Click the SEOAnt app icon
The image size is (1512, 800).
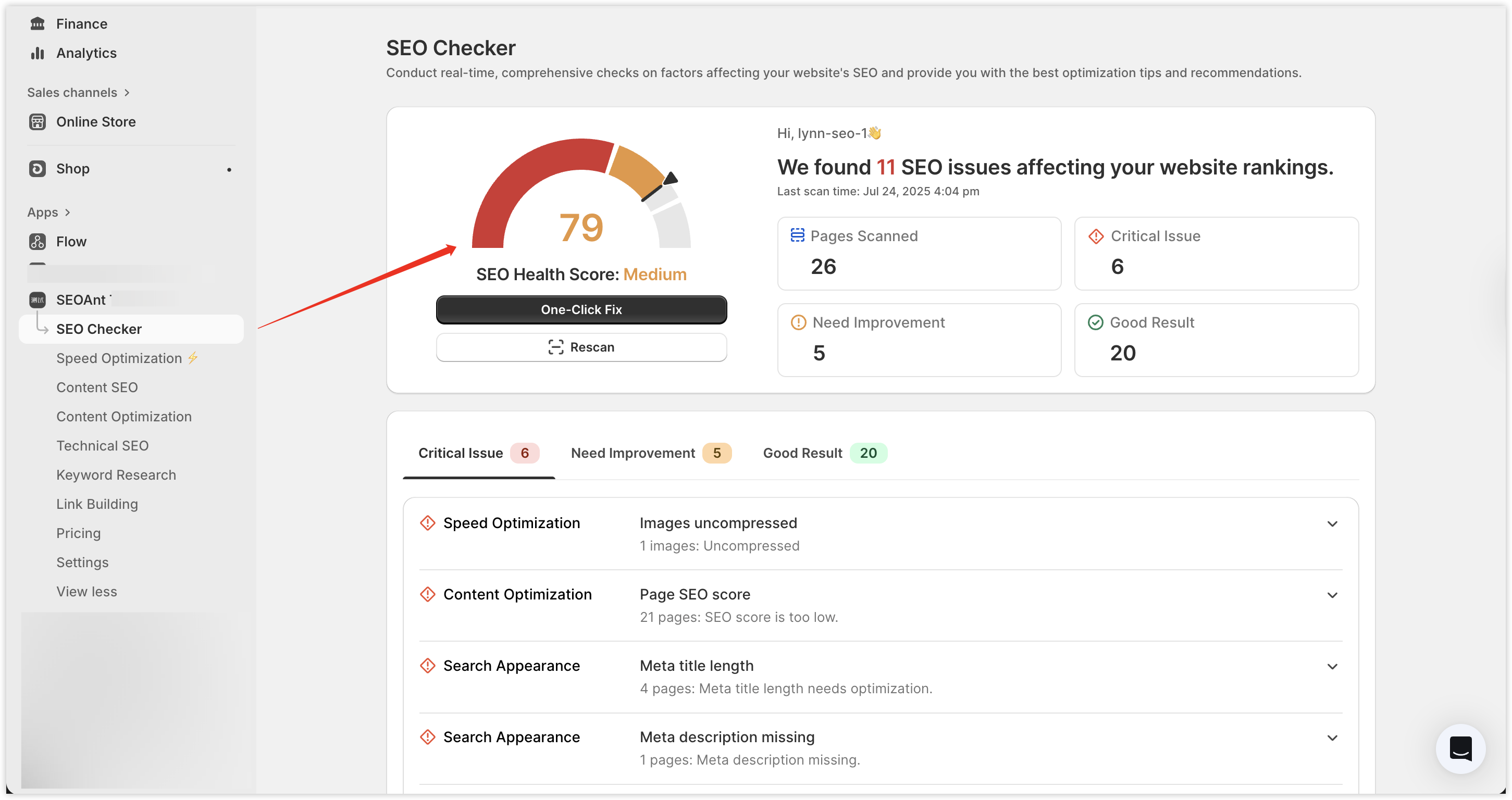coord(38,300)
